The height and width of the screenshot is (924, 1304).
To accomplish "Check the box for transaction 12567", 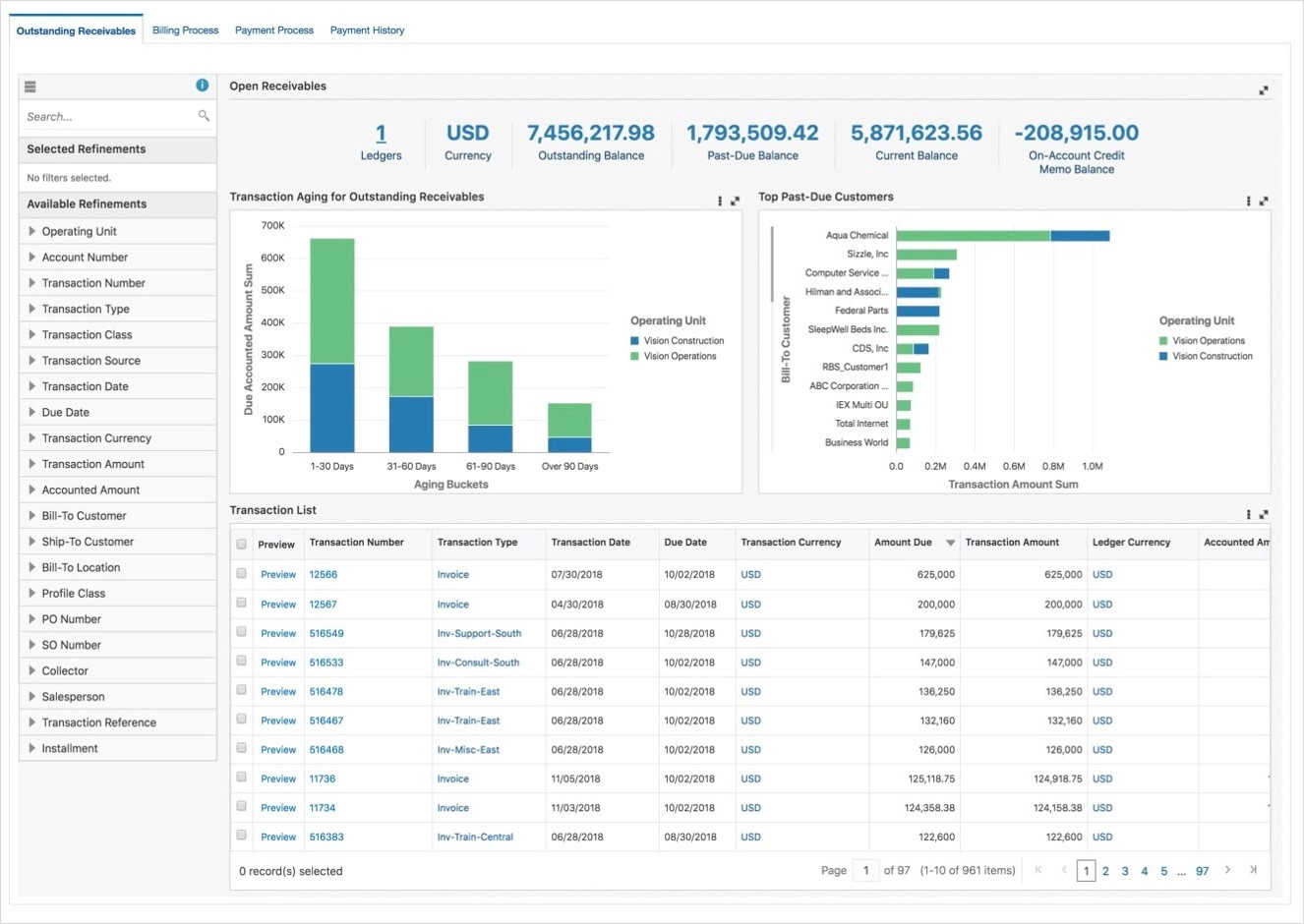I will [241, 603].
